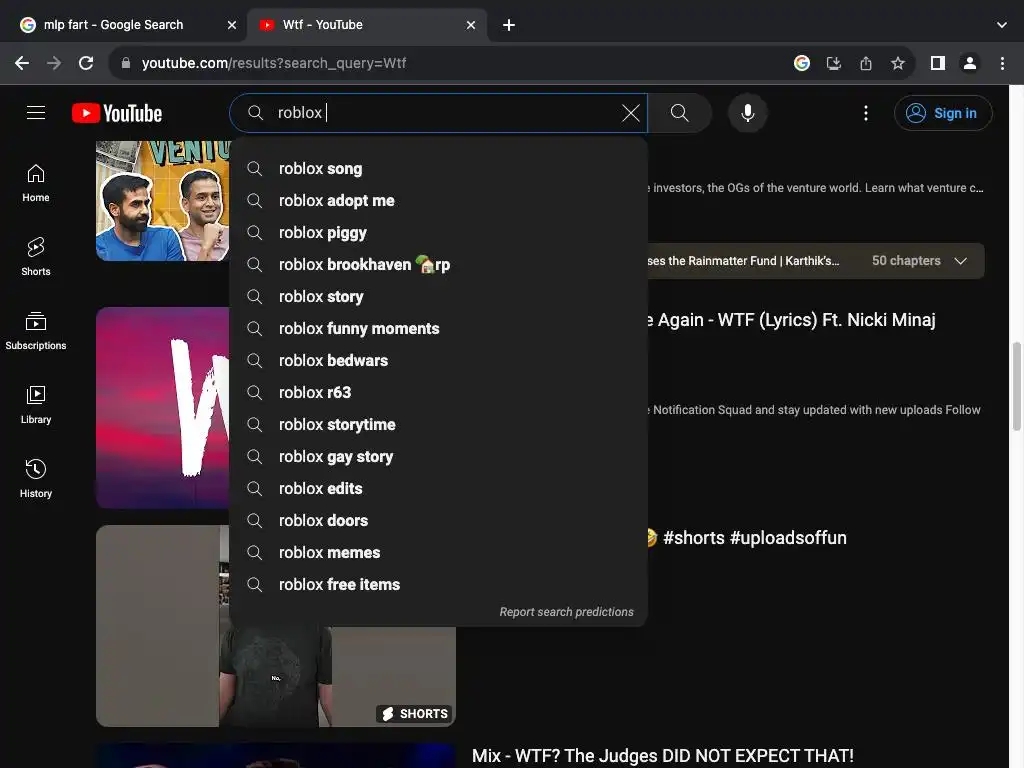1024x768 pixels.
Task: Click the browser forward arrow
Action: 54,63
